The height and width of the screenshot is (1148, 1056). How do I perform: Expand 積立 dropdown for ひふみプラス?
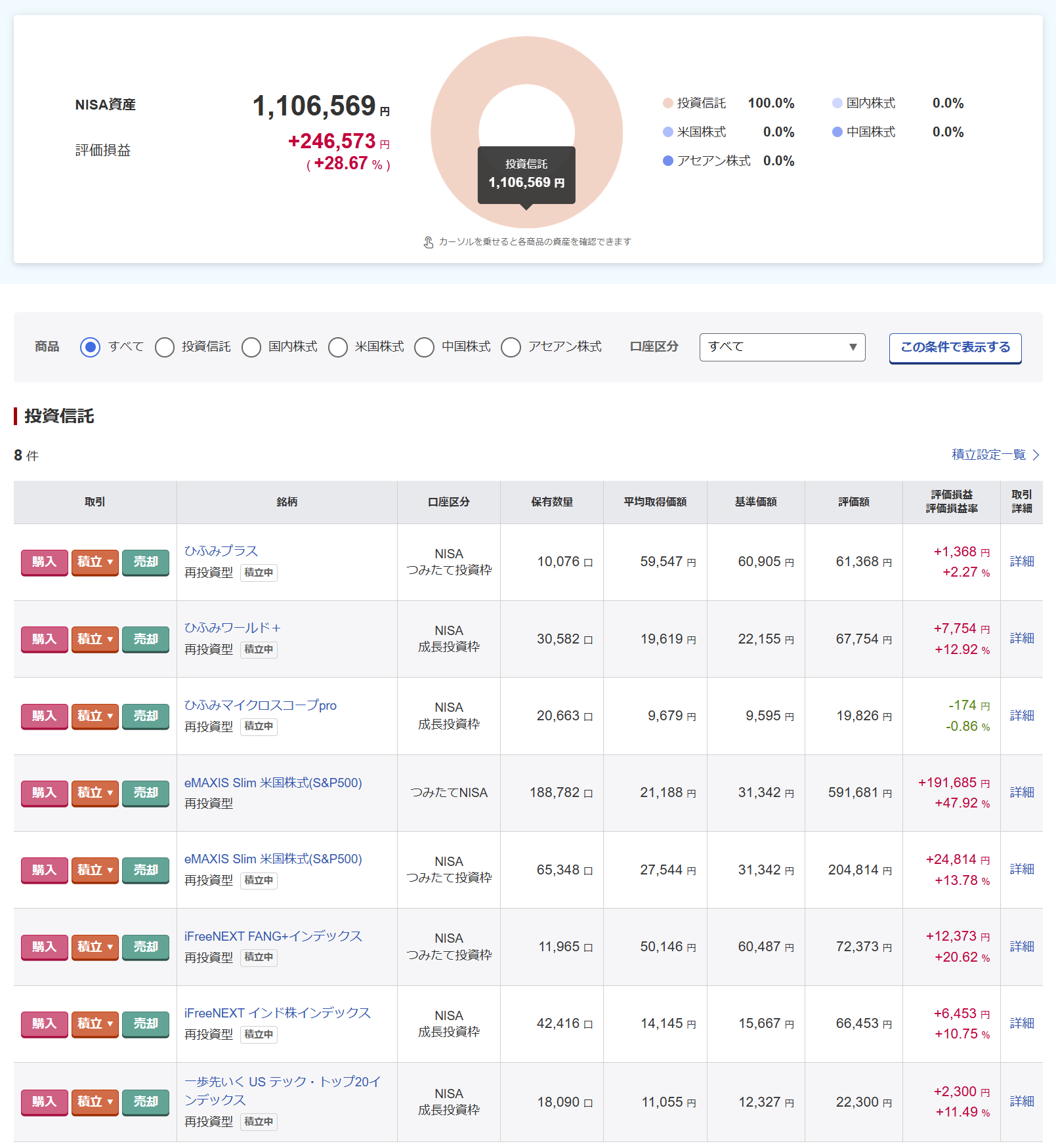click(x=95, y=562)
